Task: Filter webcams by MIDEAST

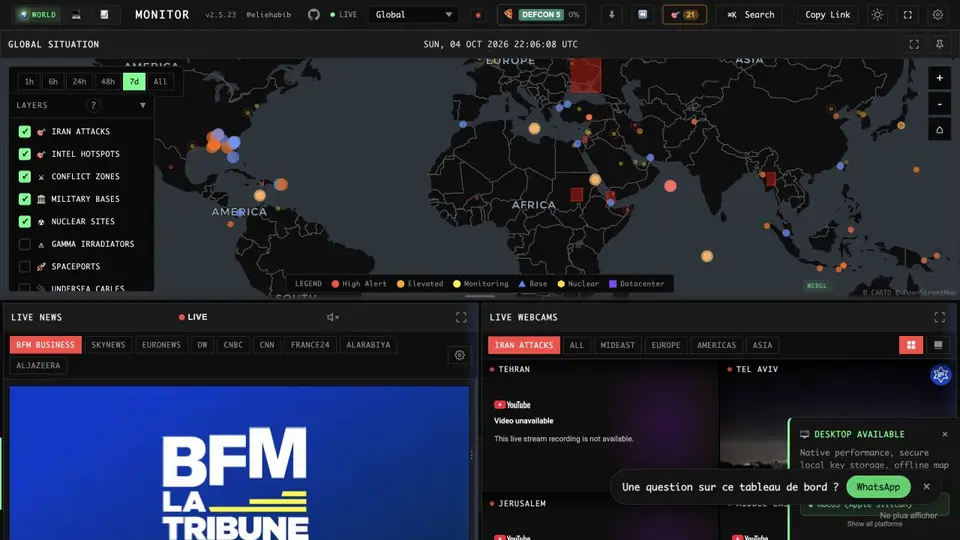Action: point(618,345)
